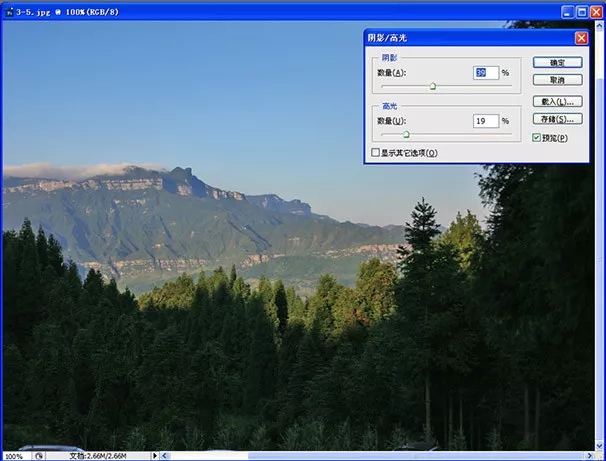The image size is (606, 461).
Task: Toggle the 预览(P) preview checkbox
Action: pos(538,137)
